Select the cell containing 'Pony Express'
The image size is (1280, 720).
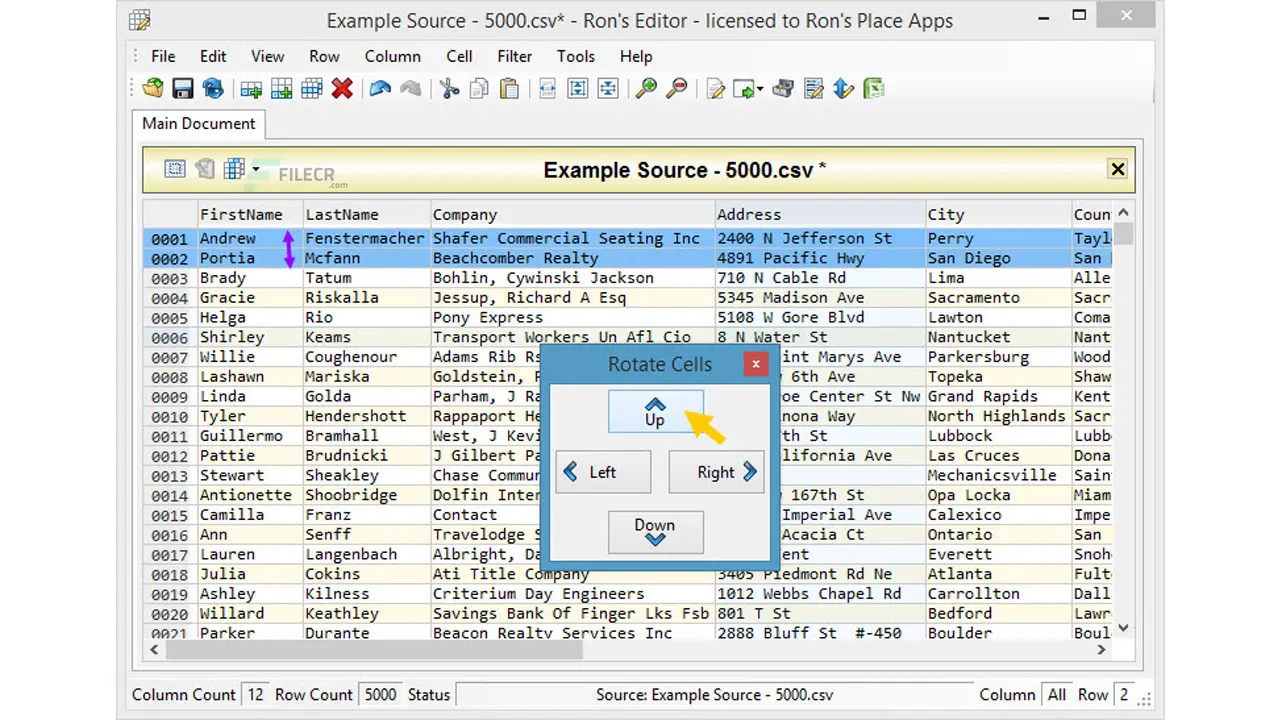click(x=572, y=317)
